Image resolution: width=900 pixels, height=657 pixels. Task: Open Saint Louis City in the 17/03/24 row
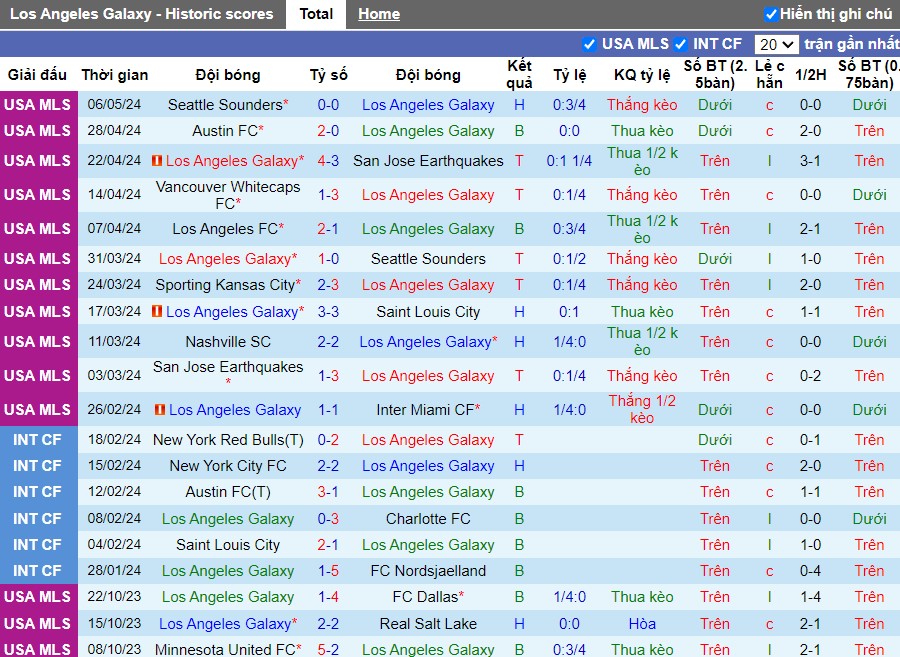(x=428, y=312)
